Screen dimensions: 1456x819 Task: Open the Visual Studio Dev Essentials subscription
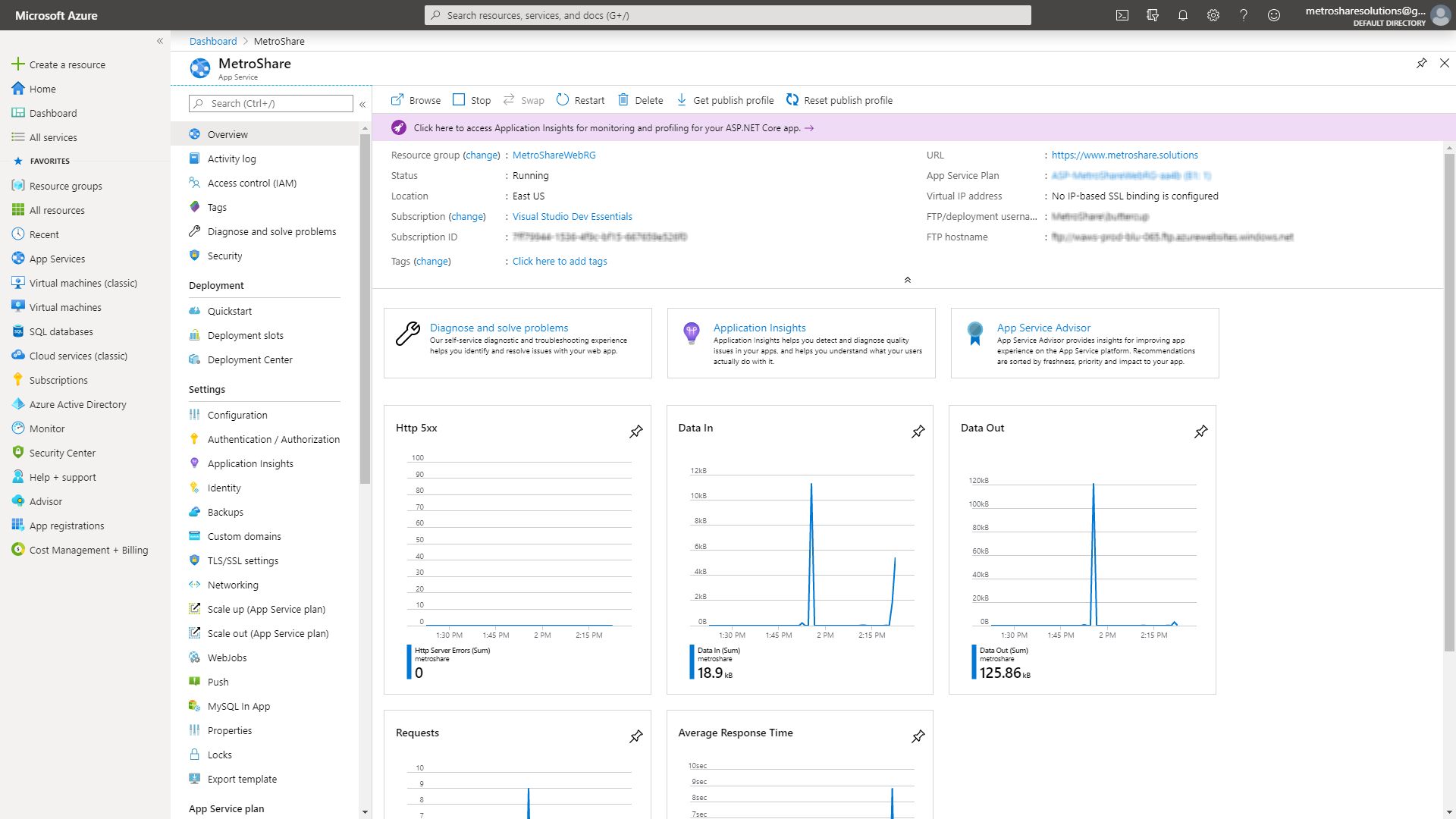573,216
